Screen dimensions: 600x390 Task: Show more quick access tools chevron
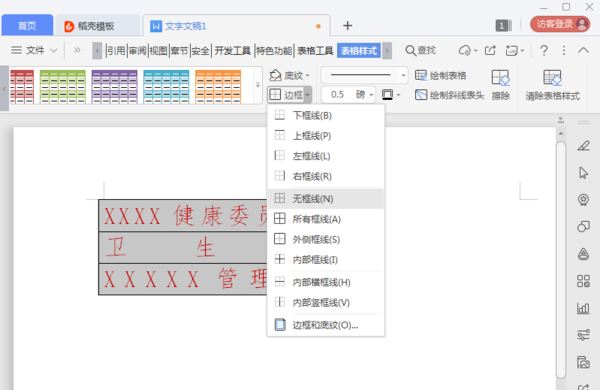click(x=77, y=50)
